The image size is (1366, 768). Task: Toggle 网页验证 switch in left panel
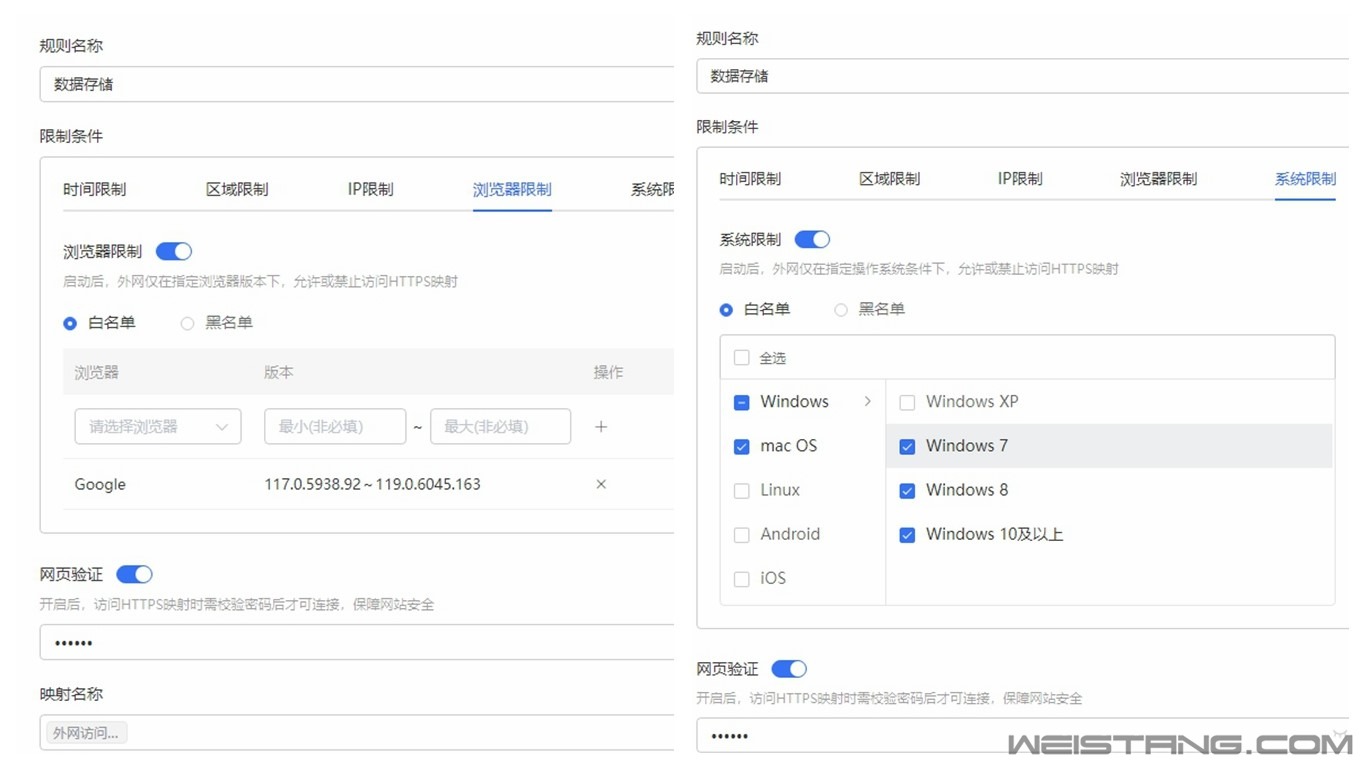134,574
